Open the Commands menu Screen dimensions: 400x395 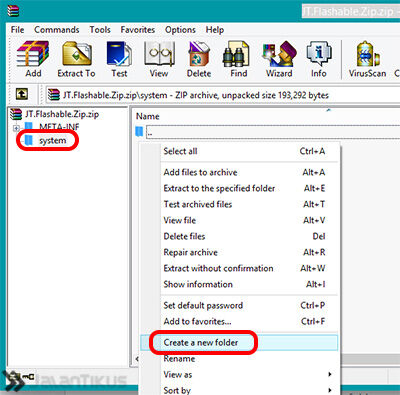point(57,30)
